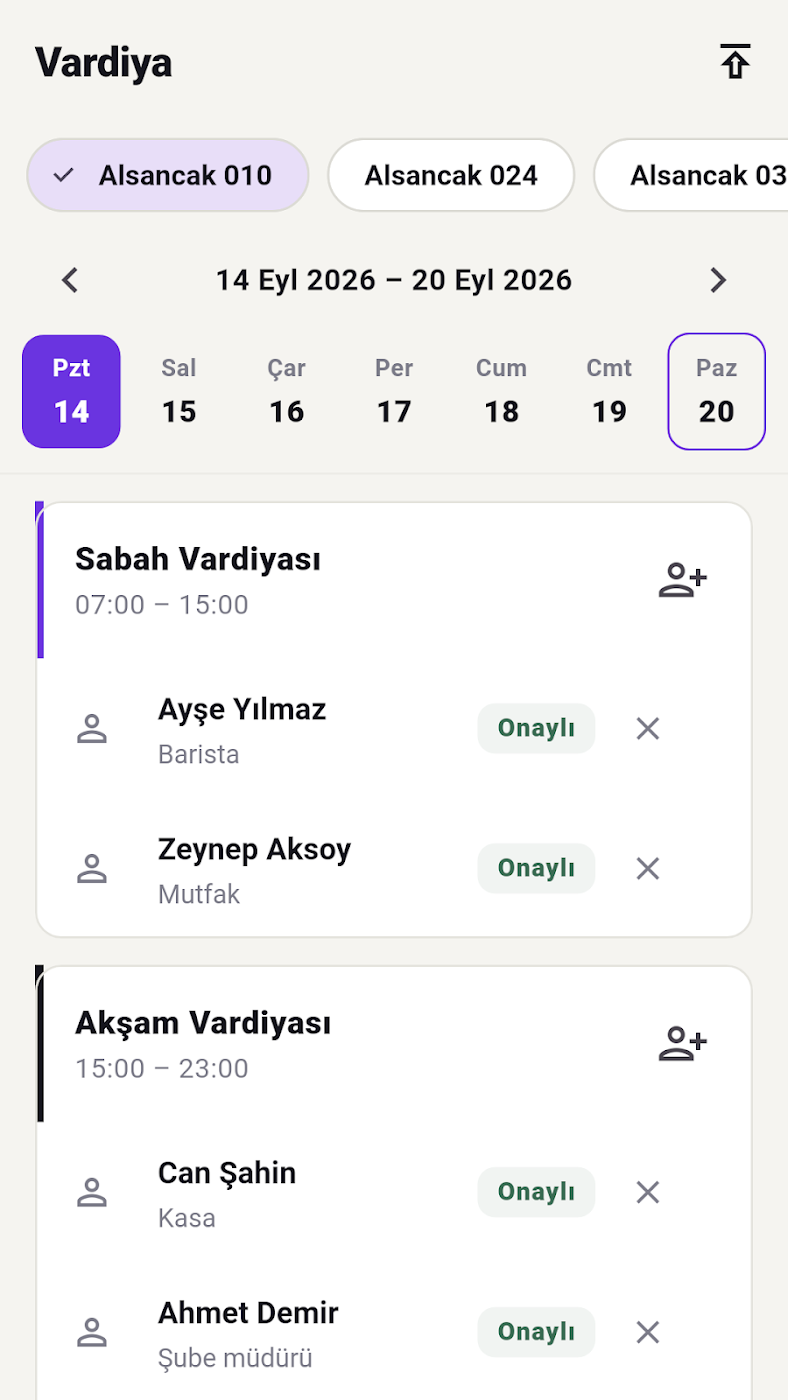Go to next week with right chevron
Image resolution: width=788 pixels, height=1400 pixels.
pos(718,280)
